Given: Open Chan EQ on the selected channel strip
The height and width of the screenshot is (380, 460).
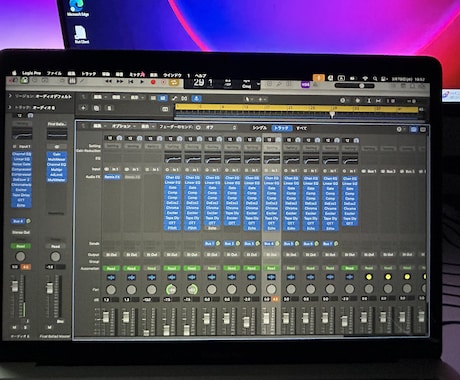Looking at the screenshot, I should pos(271,178).
